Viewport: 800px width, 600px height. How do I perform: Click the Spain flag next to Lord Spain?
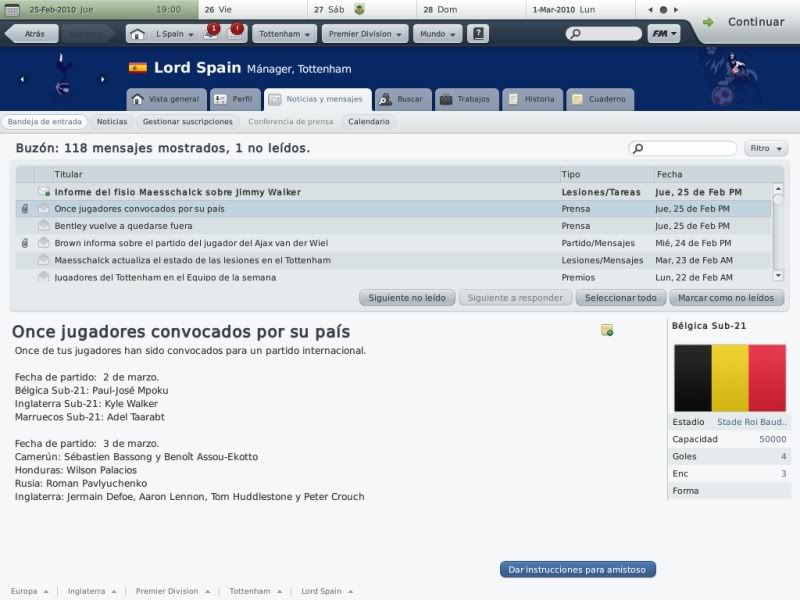tap(138, 67)
